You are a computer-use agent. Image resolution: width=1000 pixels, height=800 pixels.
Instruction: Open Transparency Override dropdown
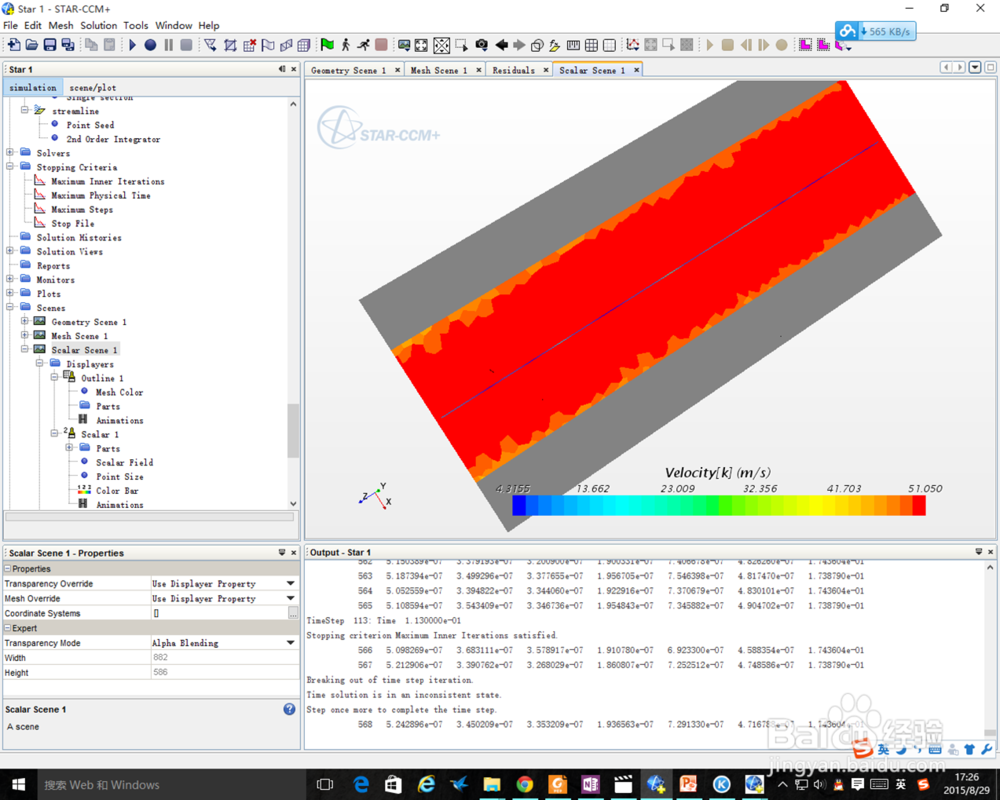(x=291, y=583)
